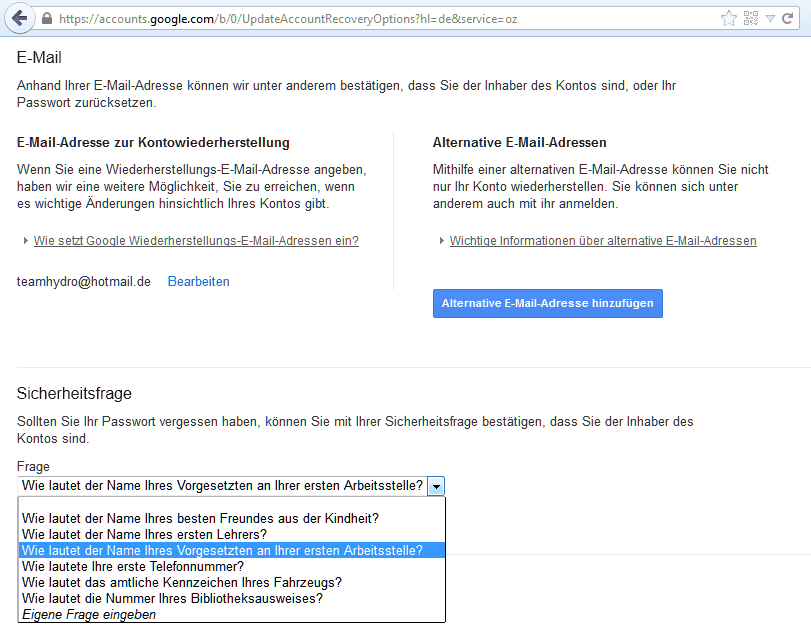Open 'Wichtige Informationen über alternative E-Mail-Adressen' link
The height and width of the screenshot is (631, 811).
tap(603, 241)
